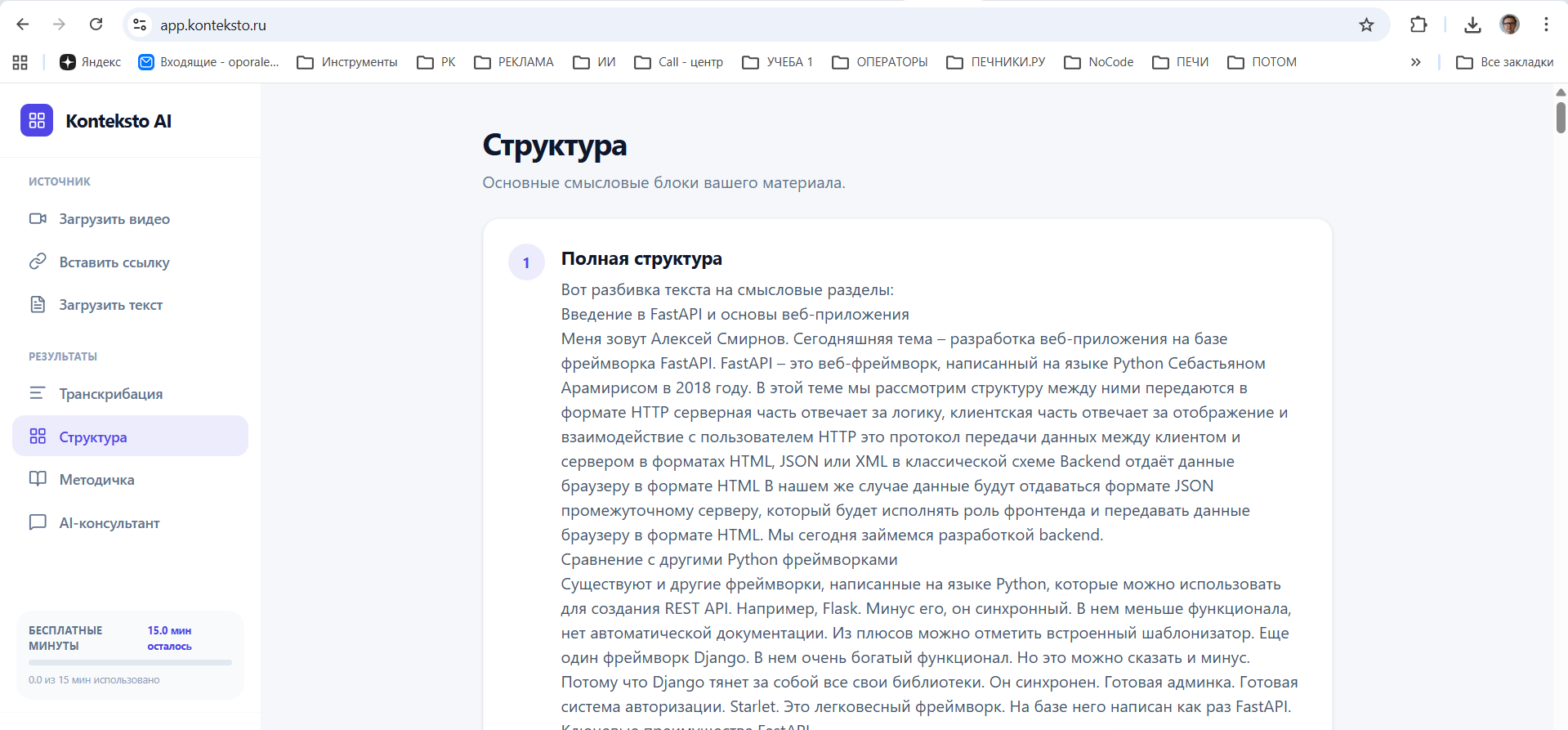Open the AI-консультант section
The width and height of the screenshot is (1568, 730).
coord(130,522)
